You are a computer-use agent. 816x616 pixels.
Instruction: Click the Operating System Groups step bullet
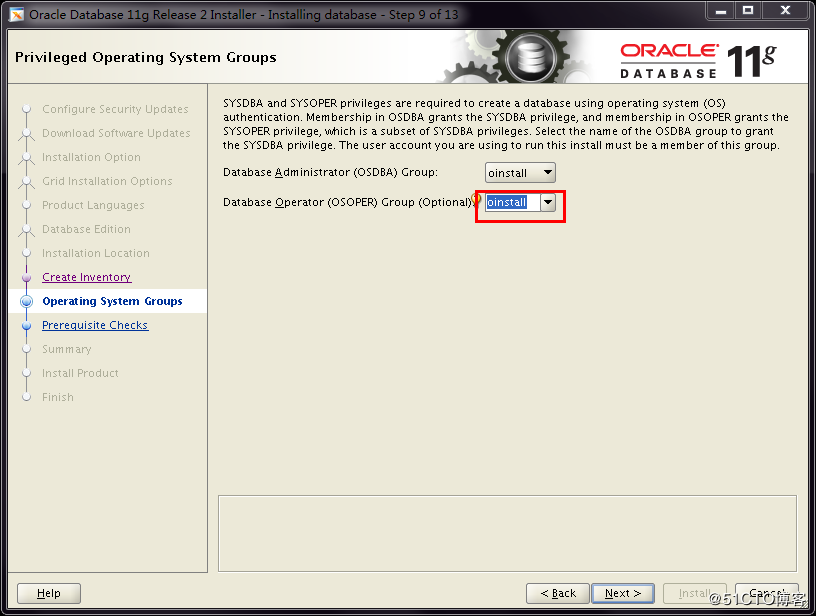pyautogui.click(x=27, y=301)
